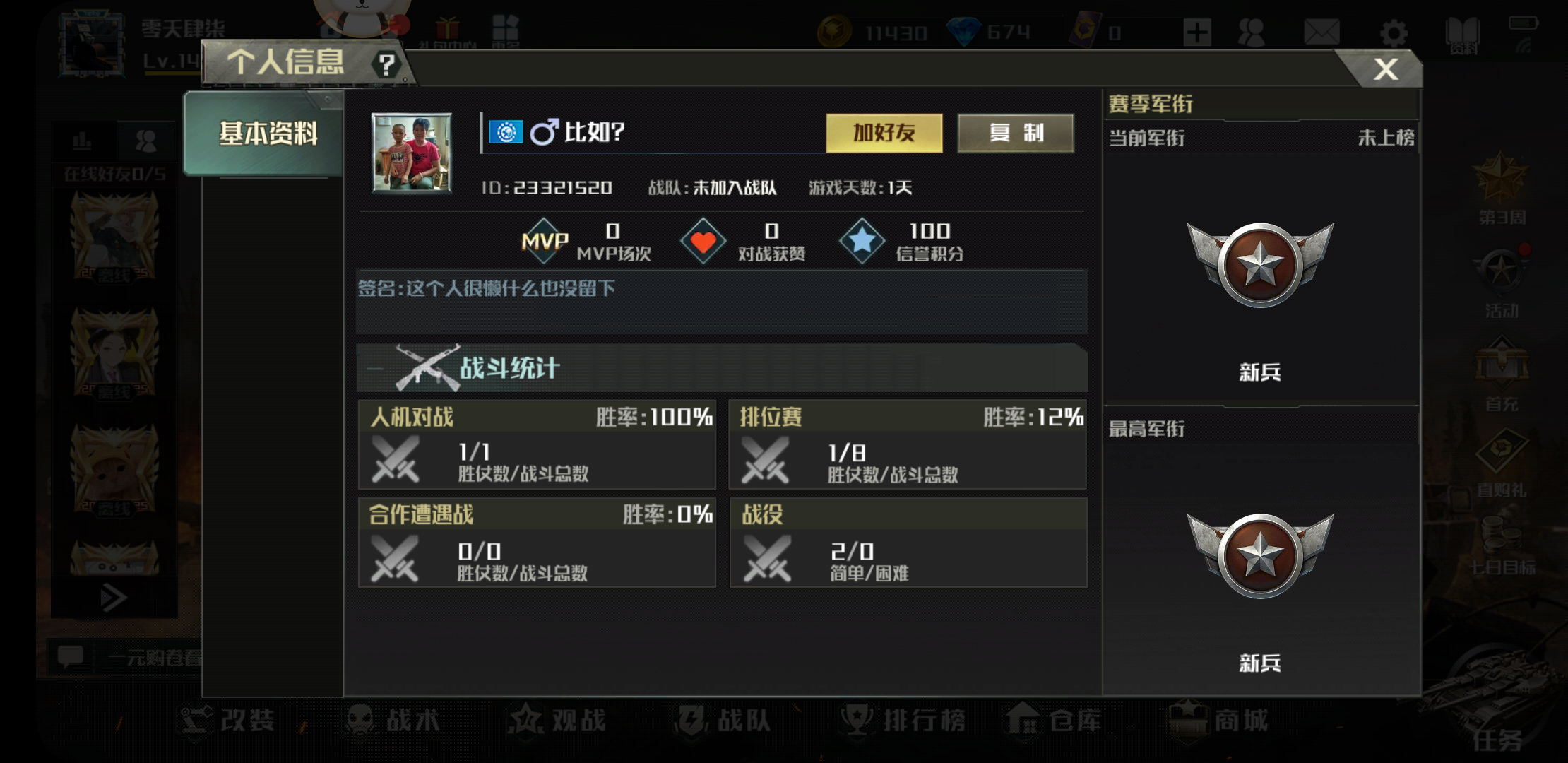
Task: Click the 加好友 button
Action: [884, 133]
